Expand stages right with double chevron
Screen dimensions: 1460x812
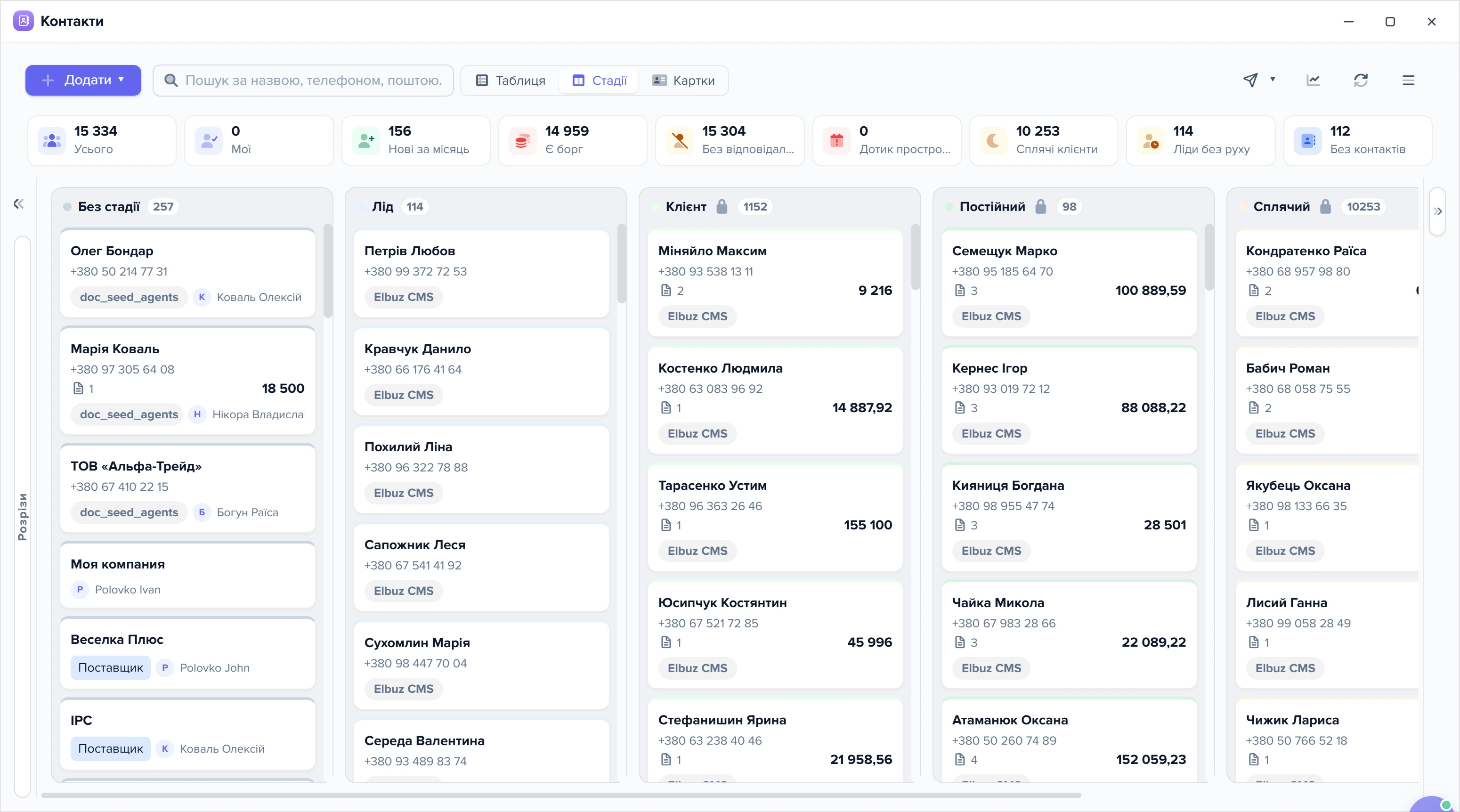1437,211
